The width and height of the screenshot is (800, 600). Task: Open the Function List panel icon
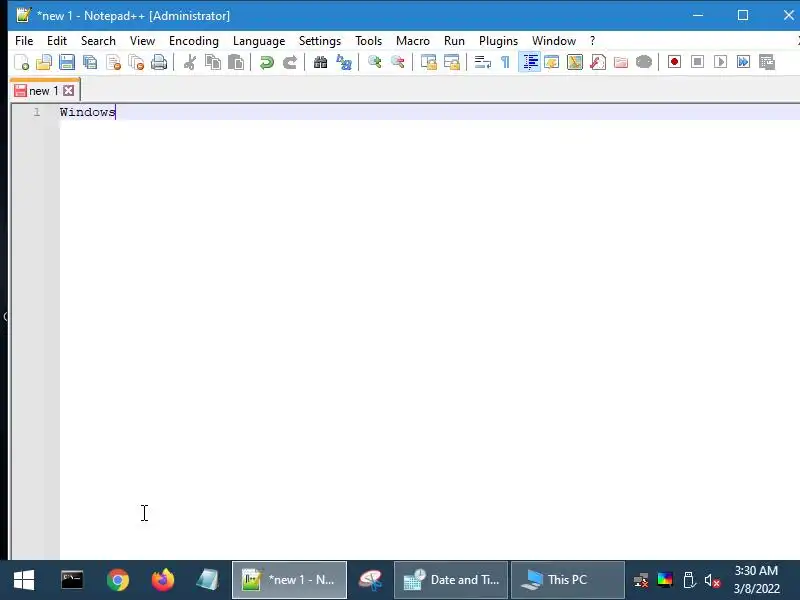[597, 62]
